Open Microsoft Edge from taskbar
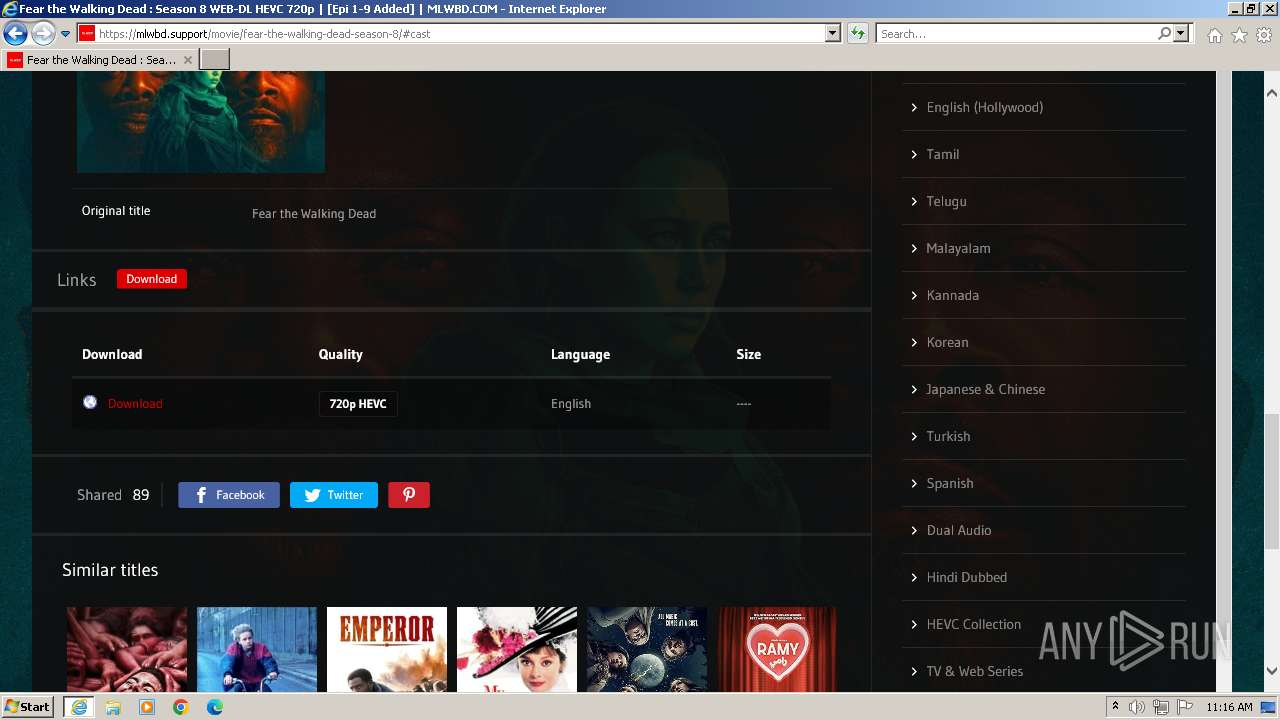Screen dimensions: 1280x720 pos(215,707)
